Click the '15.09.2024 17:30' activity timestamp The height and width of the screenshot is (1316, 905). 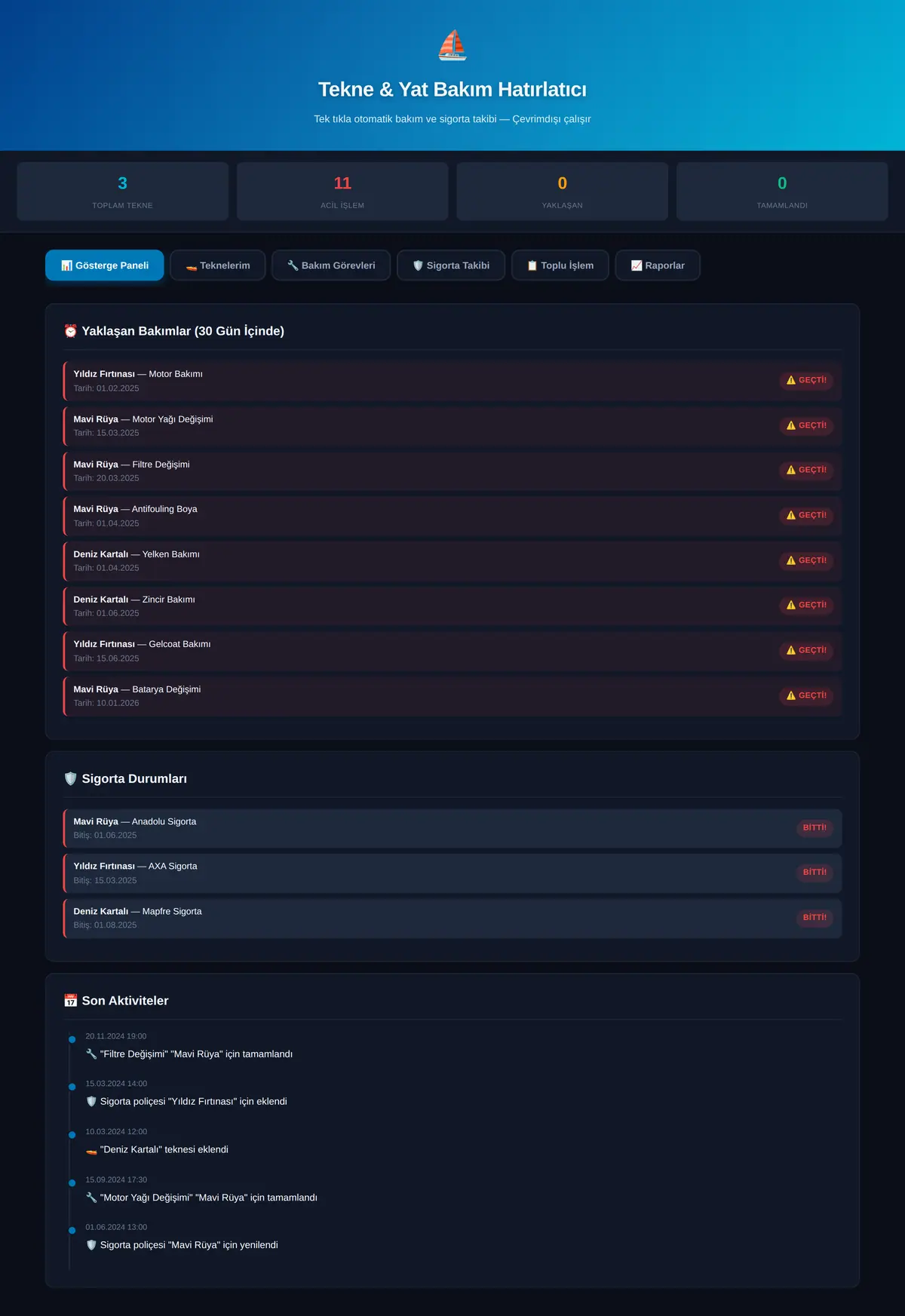116,1179
